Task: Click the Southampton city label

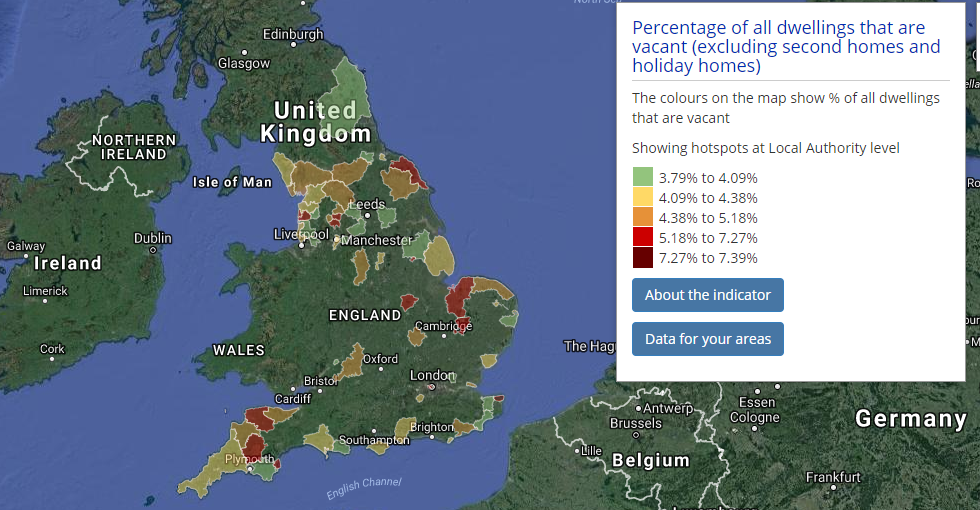Action: (374, 440)
